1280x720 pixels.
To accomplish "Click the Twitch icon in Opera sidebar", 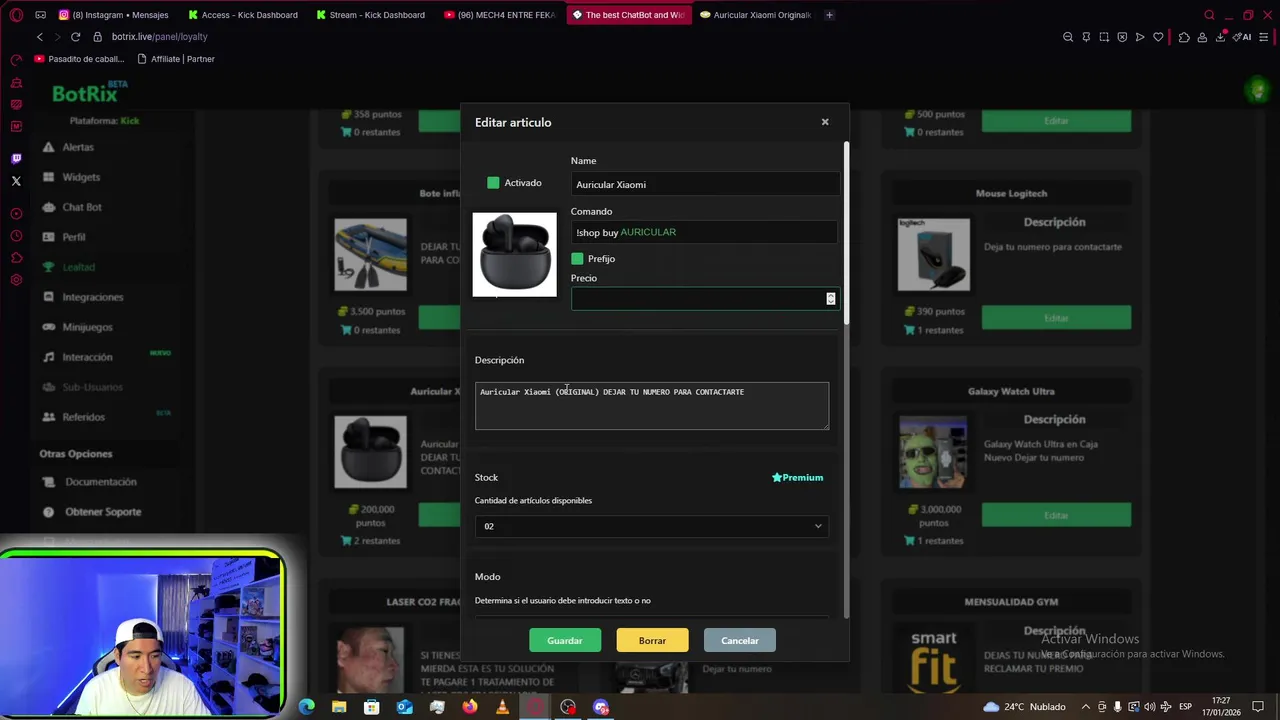I will pyautogui.click(x=16, y=159).
